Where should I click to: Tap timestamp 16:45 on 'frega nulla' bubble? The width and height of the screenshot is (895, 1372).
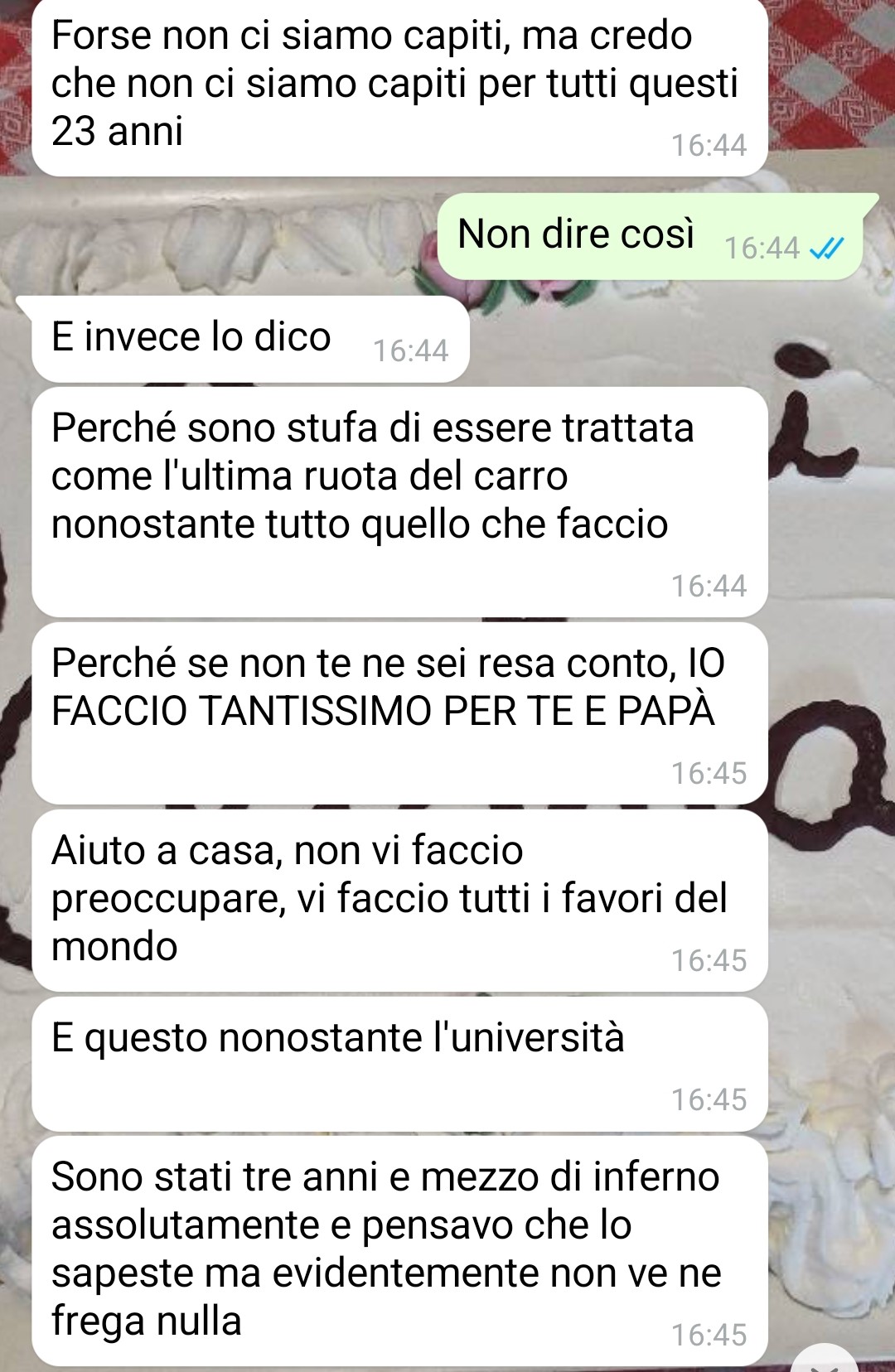[709, 1335]
